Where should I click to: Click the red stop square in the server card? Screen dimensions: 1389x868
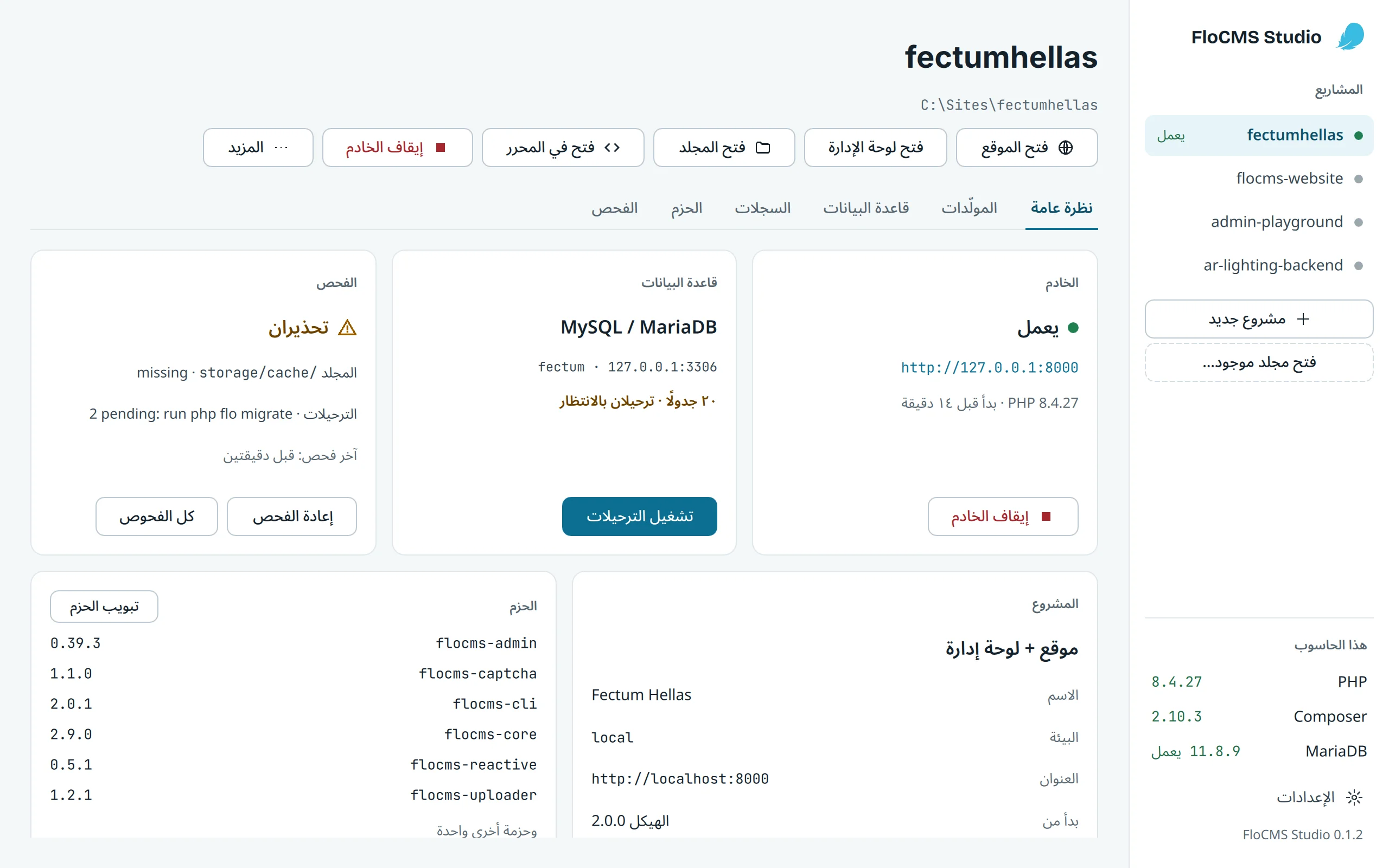click(1046, 516)
